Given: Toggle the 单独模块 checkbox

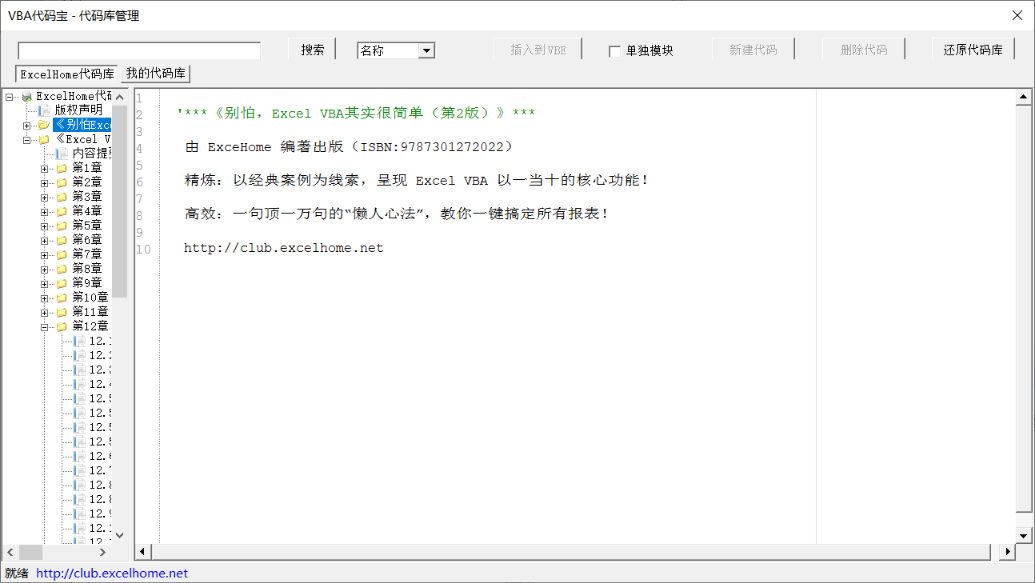Looking at the screenshot, I should pos(615,51).
